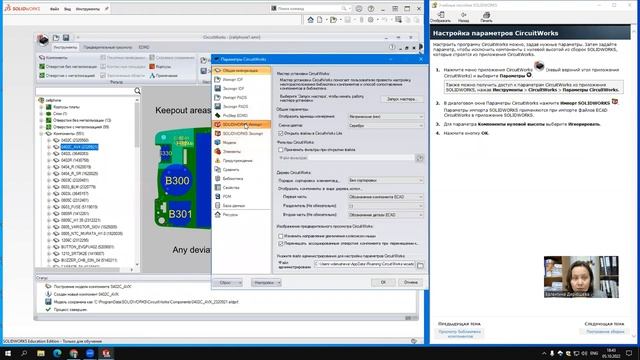The image size is (640, 360).
Task: Open color scheme dropdown showing Silver
Action: [386, 126]
